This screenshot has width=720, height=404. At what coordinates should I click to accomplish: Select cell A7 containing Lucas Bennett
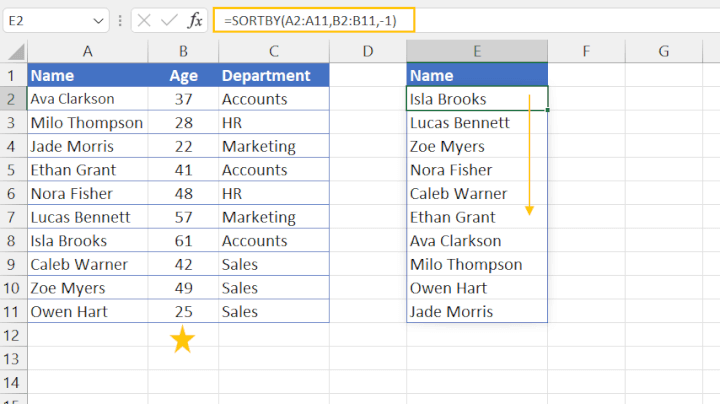(88, 217)
